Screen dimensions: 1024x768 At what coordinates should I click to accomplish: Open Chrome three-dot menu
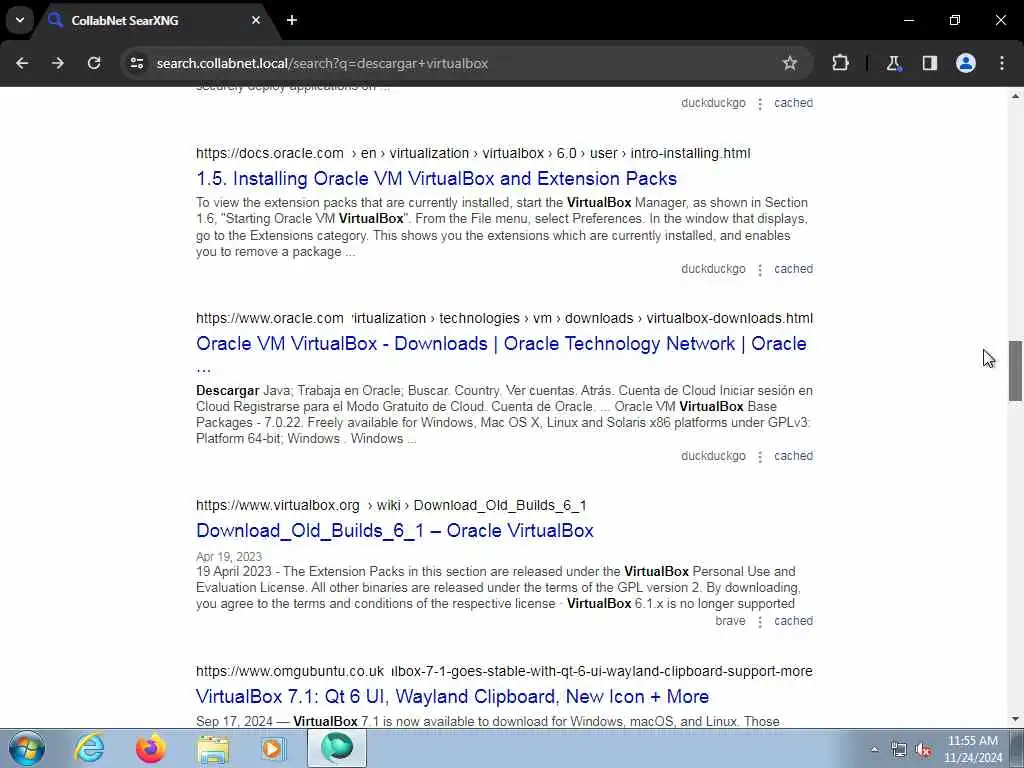(x=1001, y=63)
